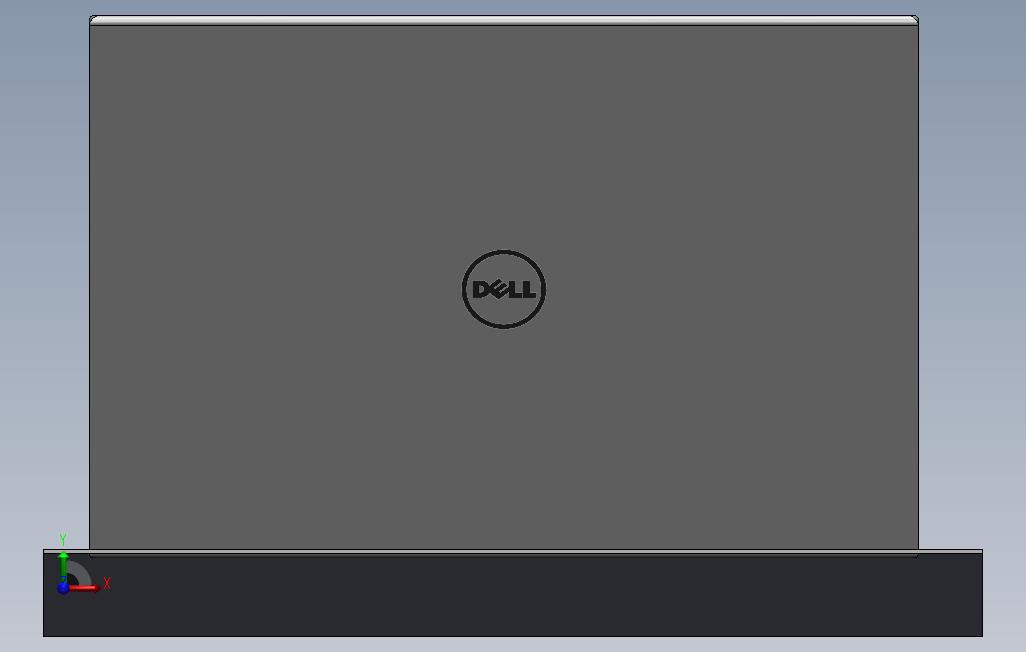
Task: Click the slanted letter E in the Dell logo
Action: (x=499, y=289)
